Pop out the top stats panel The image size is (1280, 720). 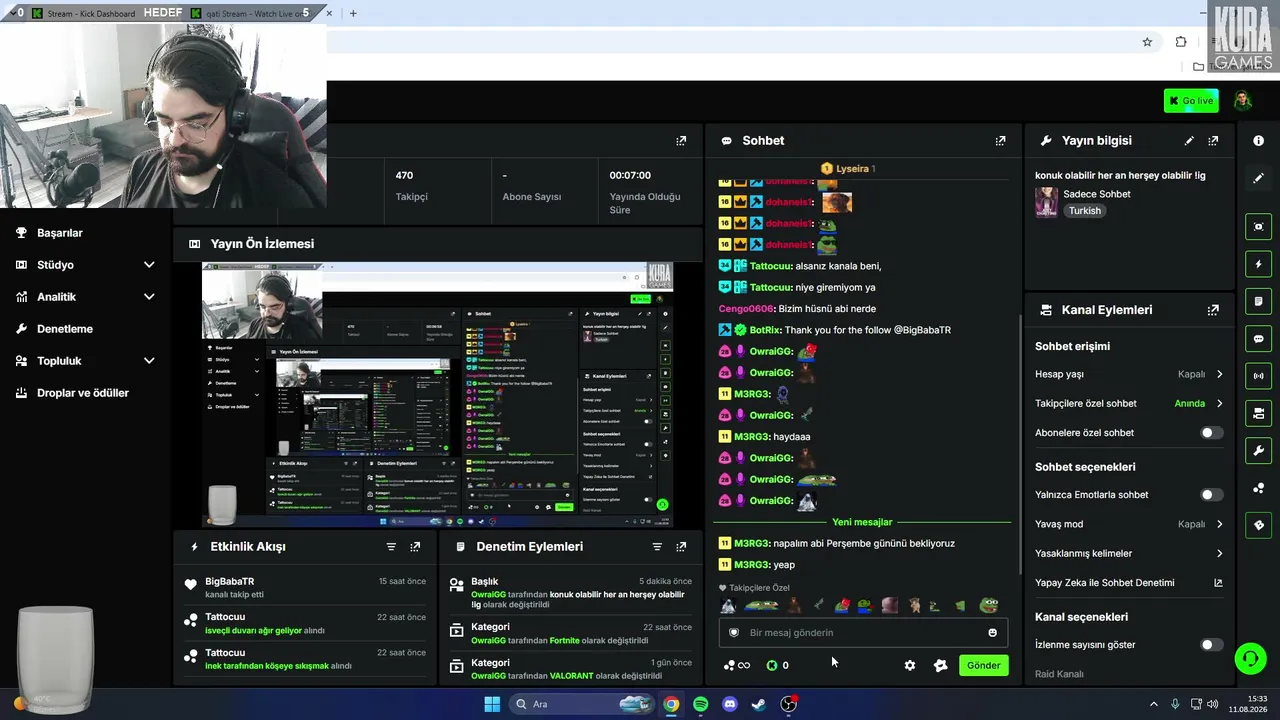click(681, 141)
